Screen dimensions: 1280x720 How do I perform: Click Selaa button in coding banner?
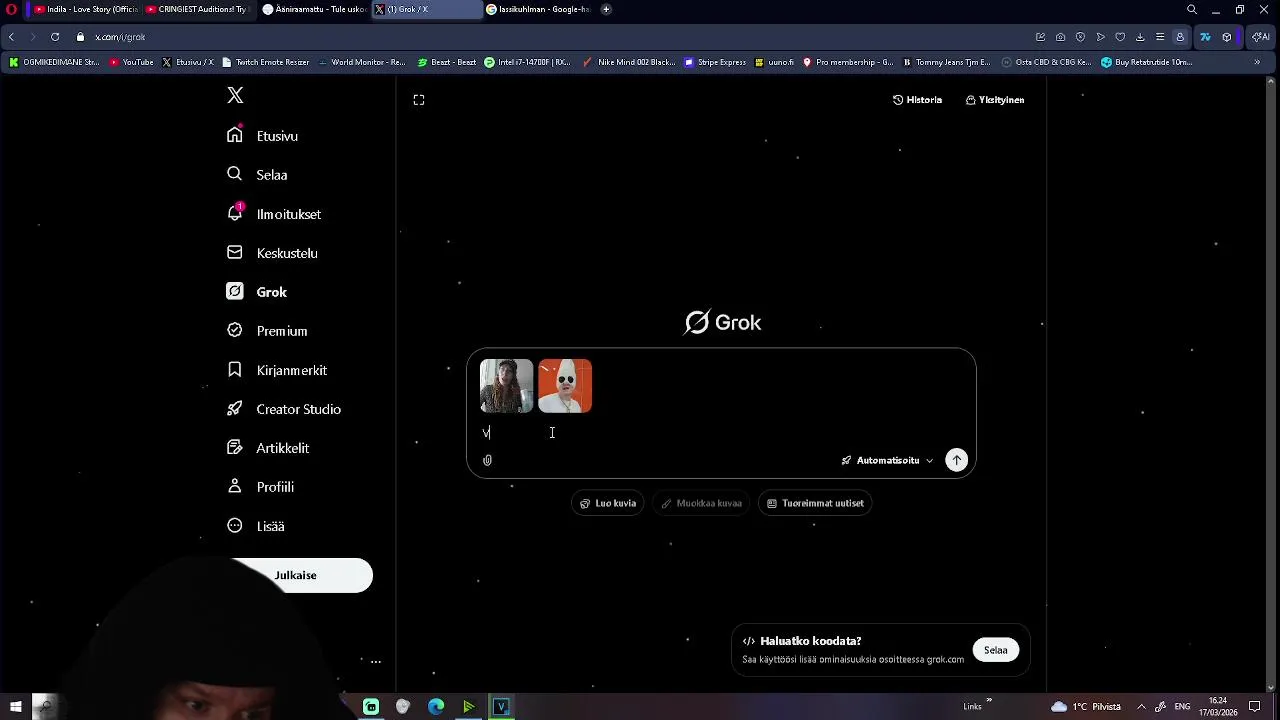[x=996, y=650]
